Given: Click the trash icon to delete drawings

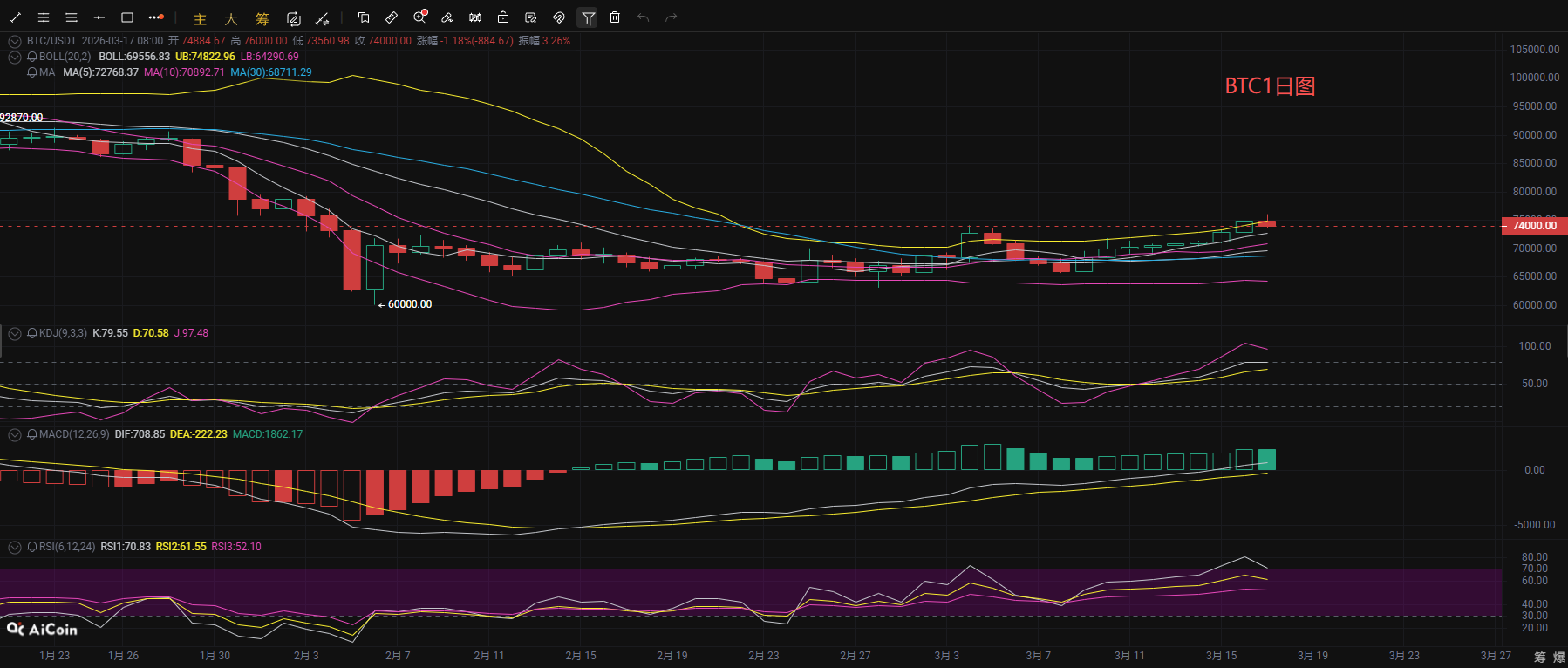Looking at the screenshot, I should pos(615,17).
